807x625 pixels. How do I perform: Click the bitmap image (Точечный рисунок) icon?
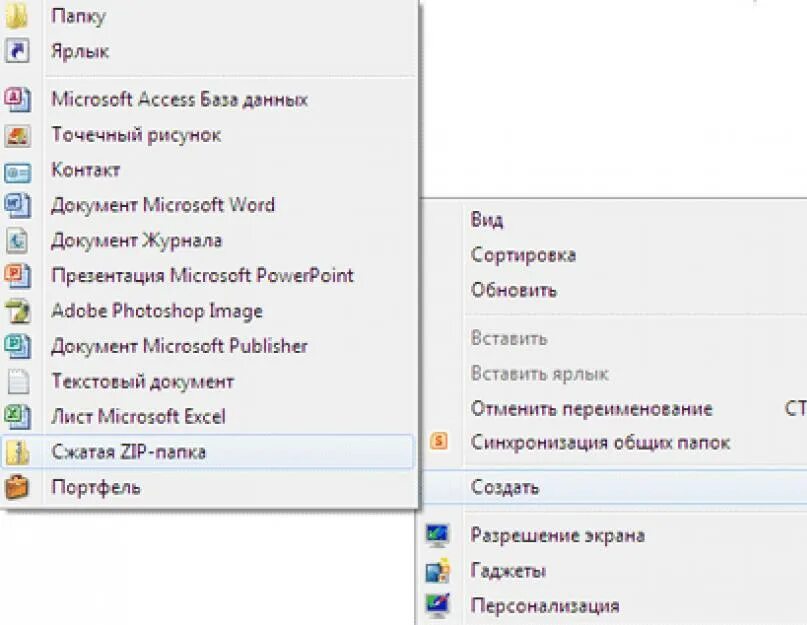(17, 135)
